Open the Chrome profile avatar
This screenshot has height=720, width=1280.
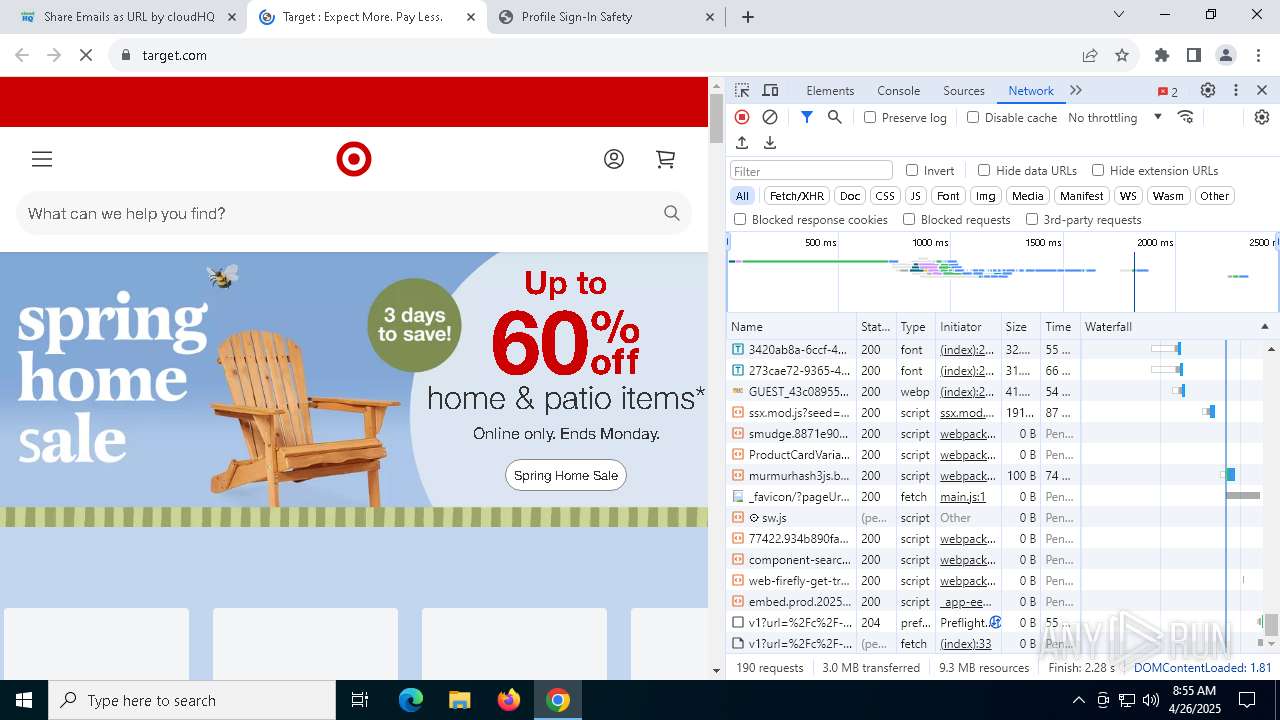pos(1226,55)
